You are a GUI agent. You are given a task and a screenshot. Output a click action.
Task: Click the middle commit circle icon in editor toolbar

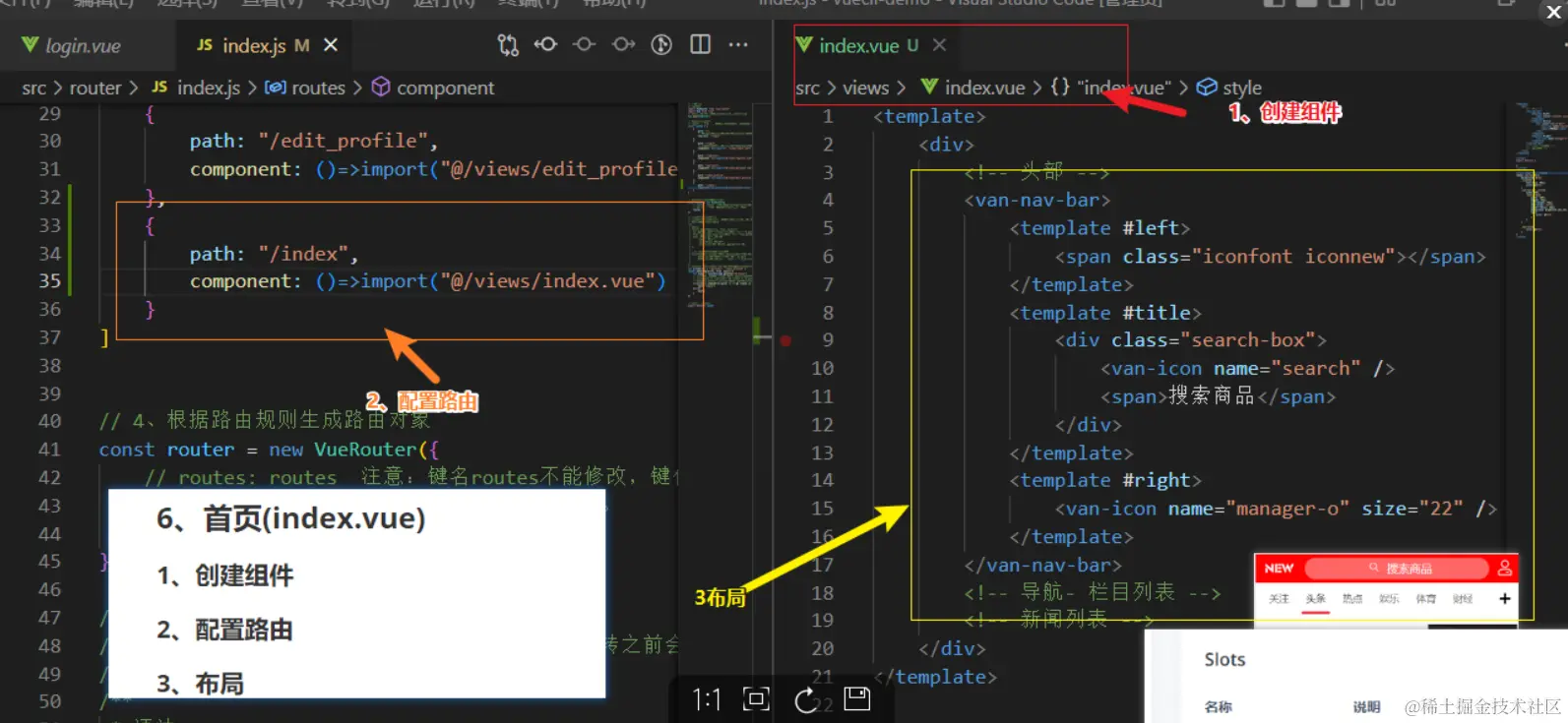click(x=585, y=44)
